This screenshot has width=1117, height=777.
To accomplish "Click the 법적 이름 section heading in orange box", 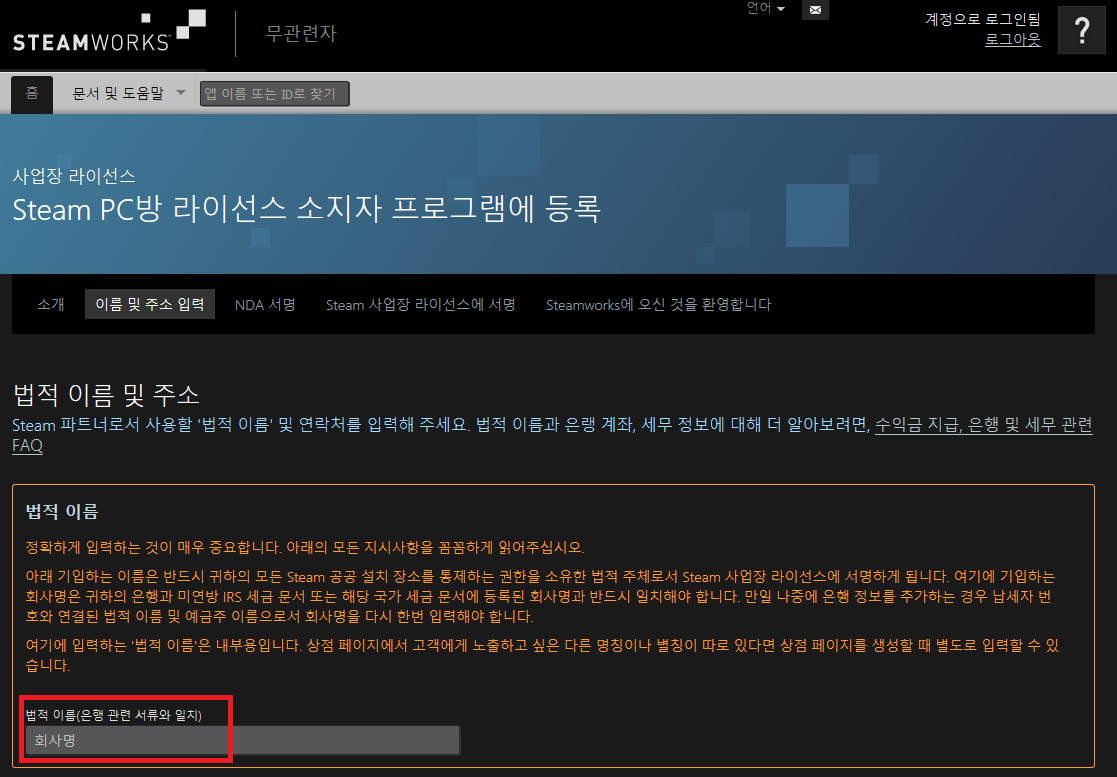I will pos(61,511).
